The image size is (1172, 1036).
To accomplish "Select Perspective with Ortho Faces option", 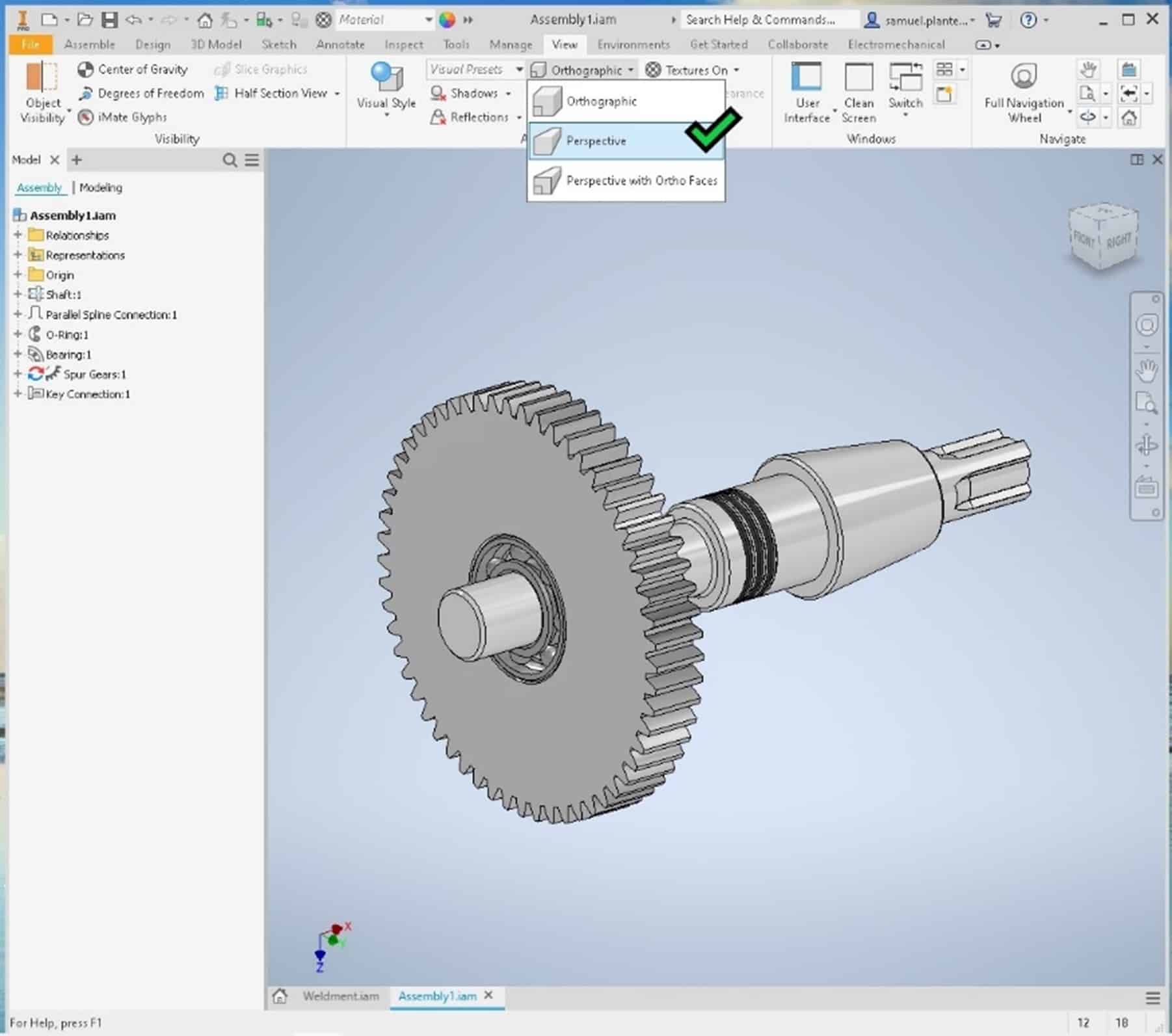I will tap(641, 181).
